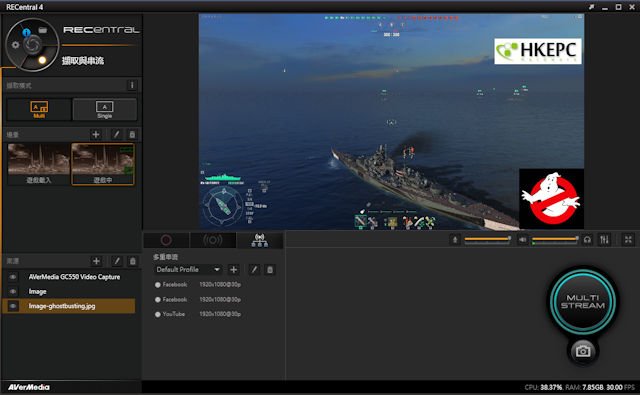Switch to Multi capture mode
Screen dimensions: 640x395
(x=39, y=109)
